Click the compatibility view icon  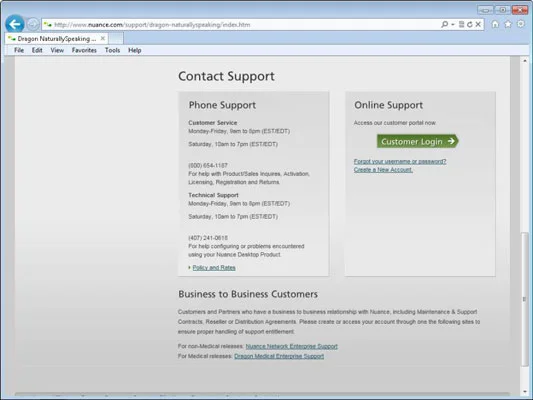point(461,24)
